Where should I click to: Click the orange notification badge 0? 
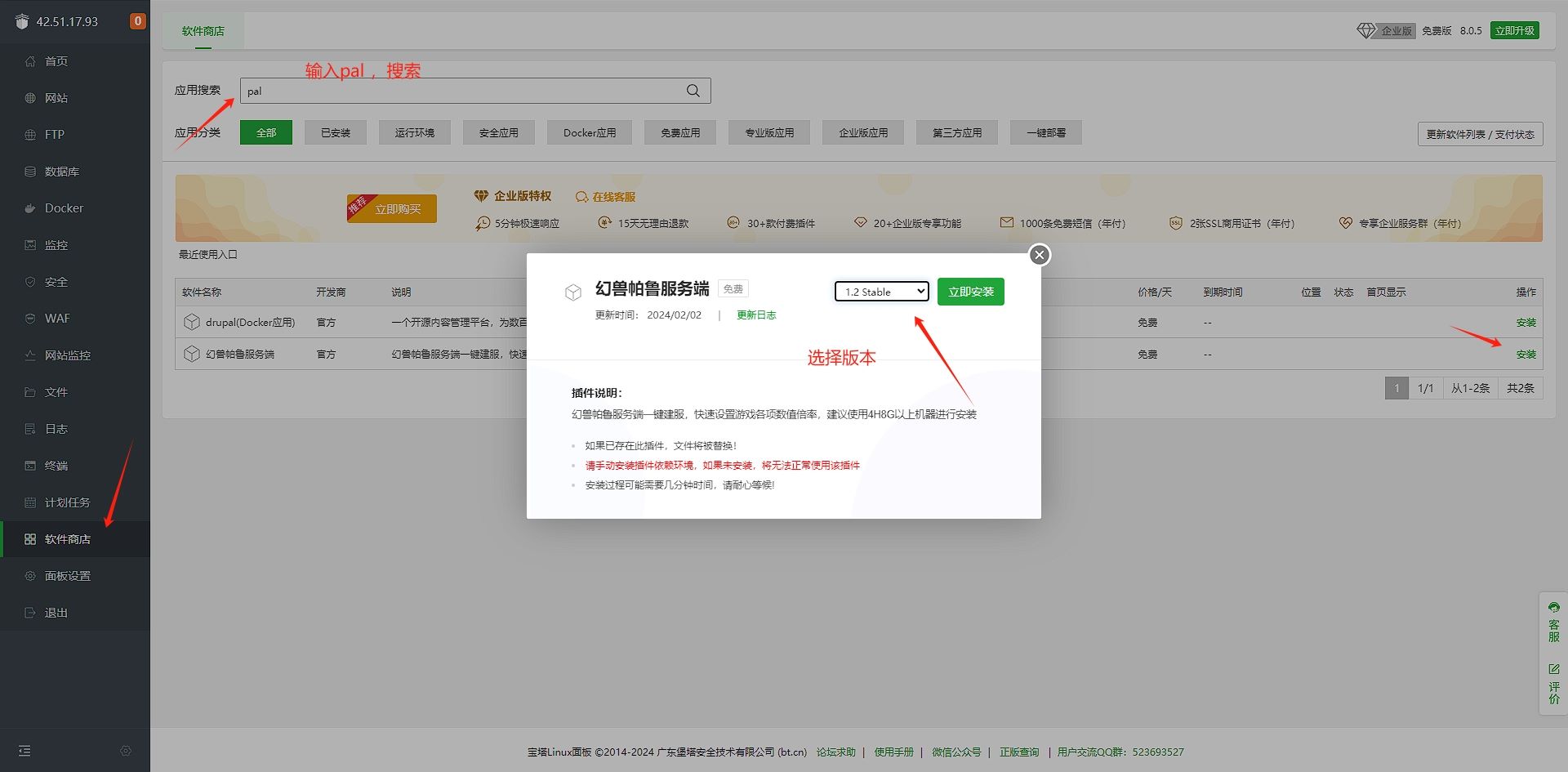(x=138, y=21)
